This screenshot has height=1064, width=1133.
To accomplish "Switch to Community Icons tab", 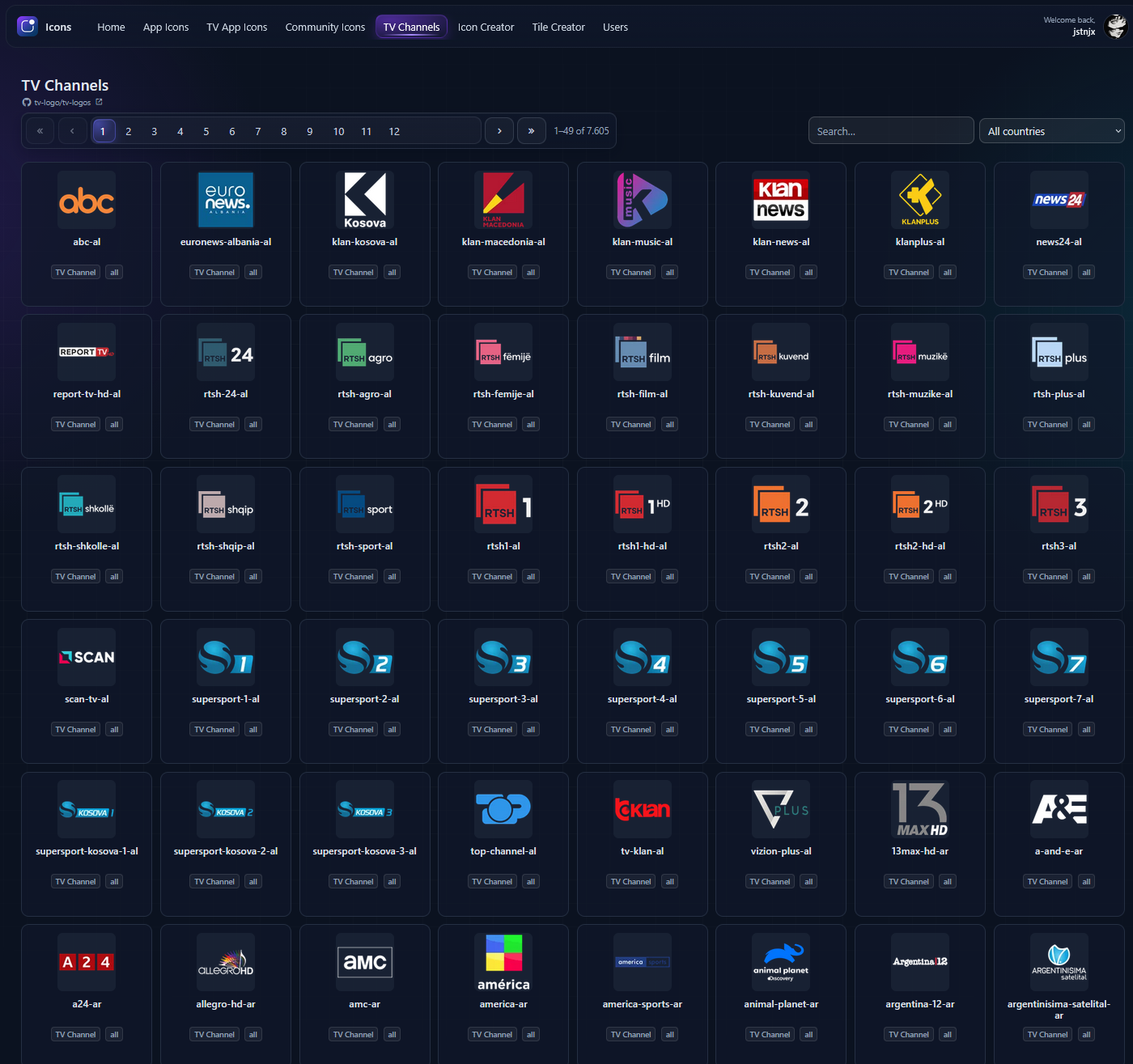I will pos(325,27).
